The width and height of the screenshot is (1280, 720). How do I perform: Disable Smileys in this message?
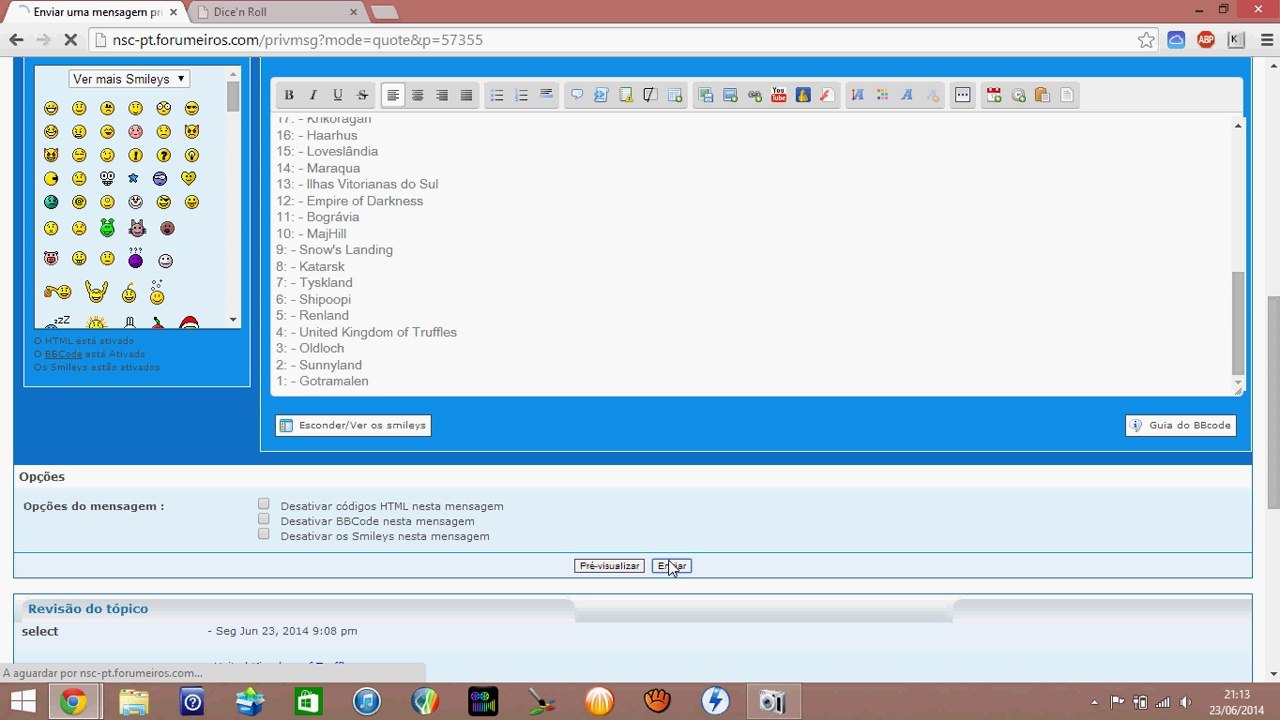(x=264, y=534)
